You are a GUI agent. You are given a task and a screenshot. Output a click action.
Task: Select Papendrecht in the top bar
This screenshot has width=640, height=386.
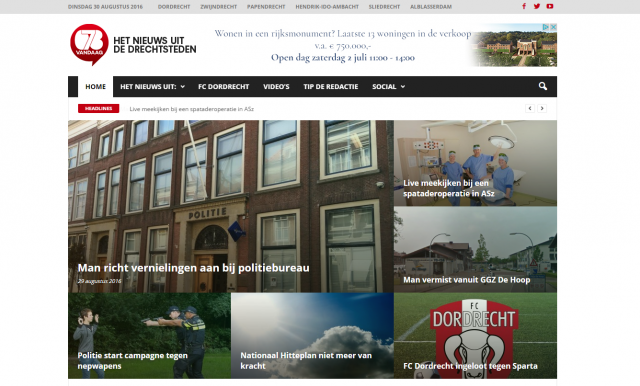[x=266, y=7]
